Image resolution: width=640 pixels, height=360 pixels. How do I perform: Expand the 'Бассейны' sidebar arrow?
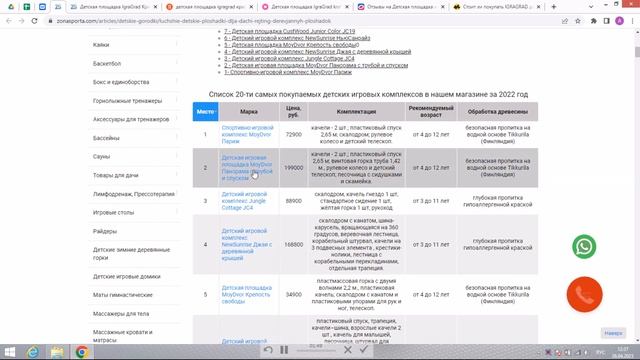click(x=177, y=137)
